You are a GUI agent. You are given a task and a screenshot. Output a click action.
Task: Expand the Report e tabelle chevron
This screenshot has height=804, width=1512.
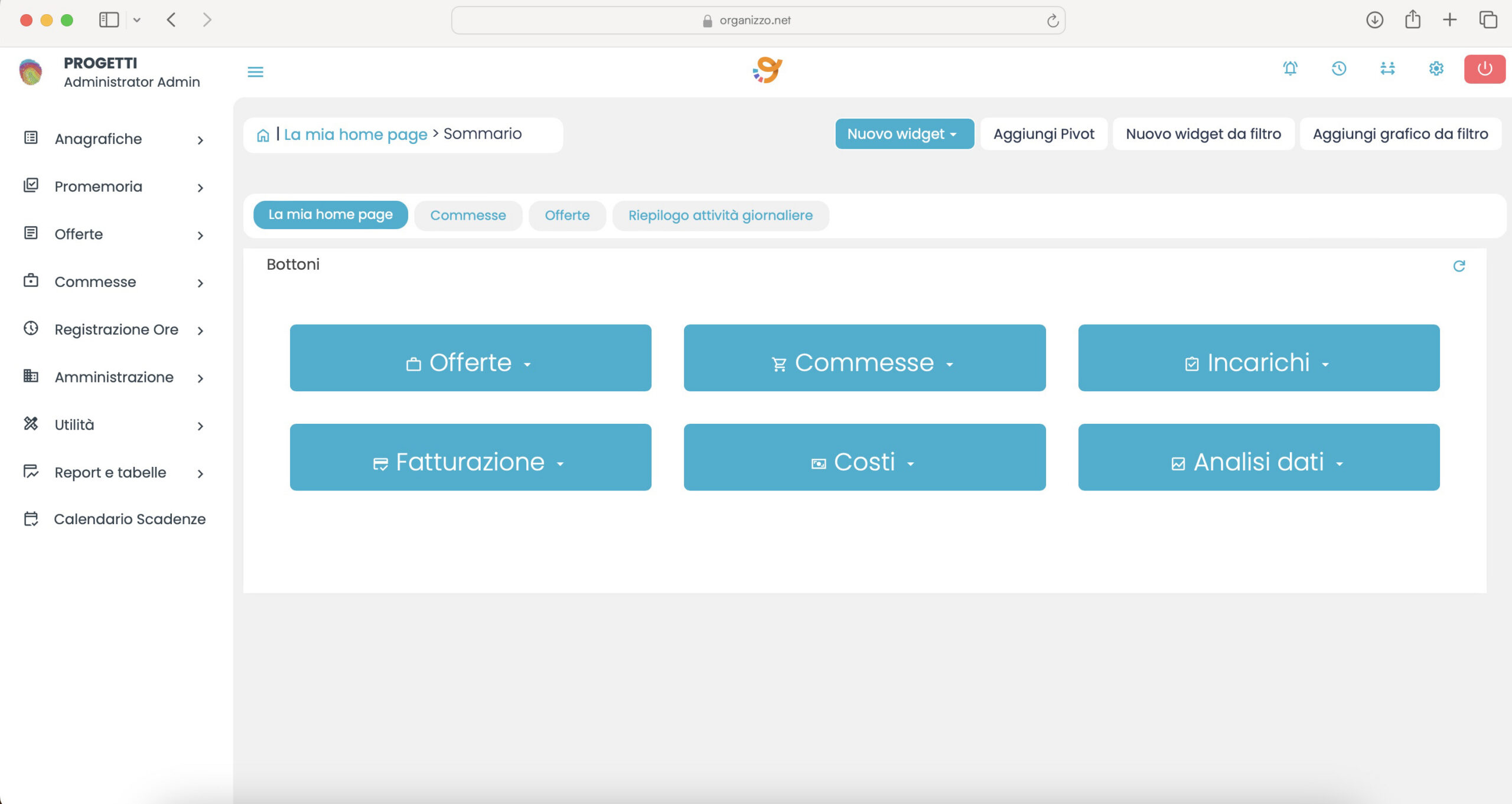(x=200, y=473)
